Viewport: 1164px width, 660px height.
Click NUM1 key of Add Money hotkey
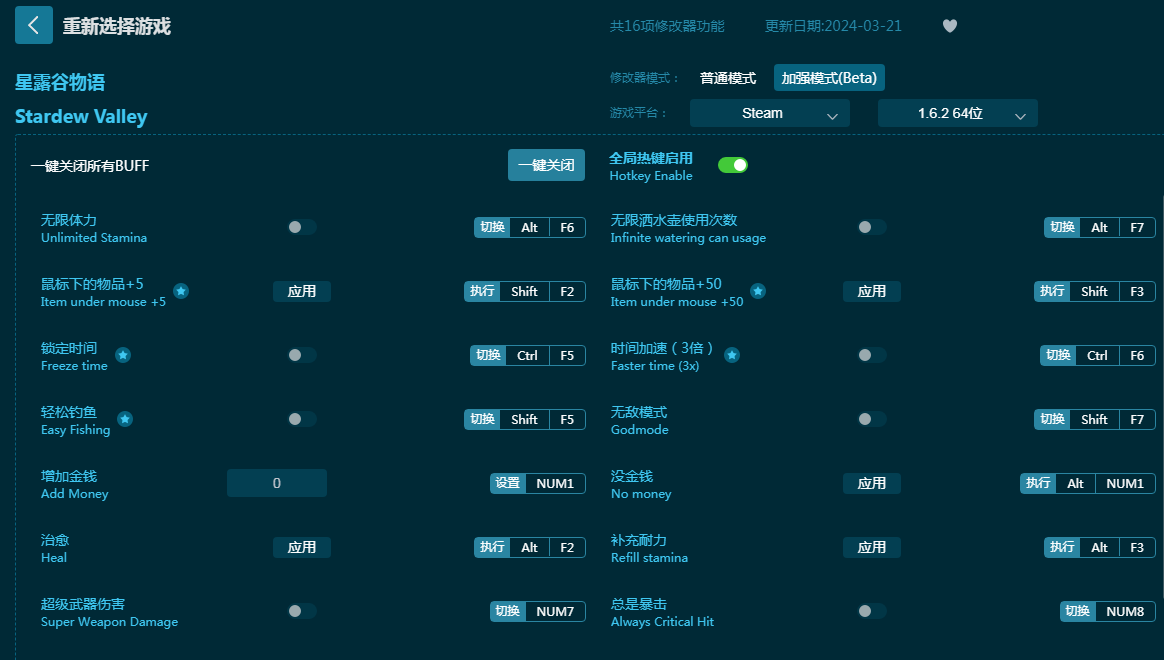[555, 483]
